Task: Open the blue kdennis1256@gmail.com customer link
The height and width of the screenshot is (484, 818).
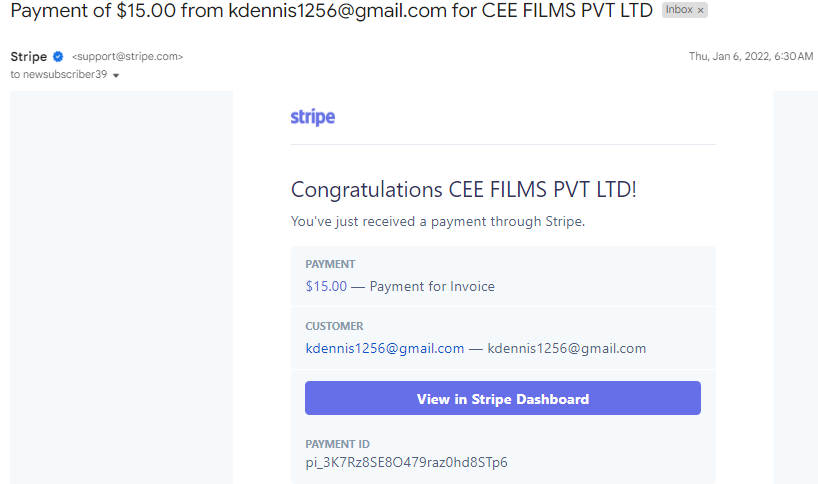Action: tap(384, 348)
